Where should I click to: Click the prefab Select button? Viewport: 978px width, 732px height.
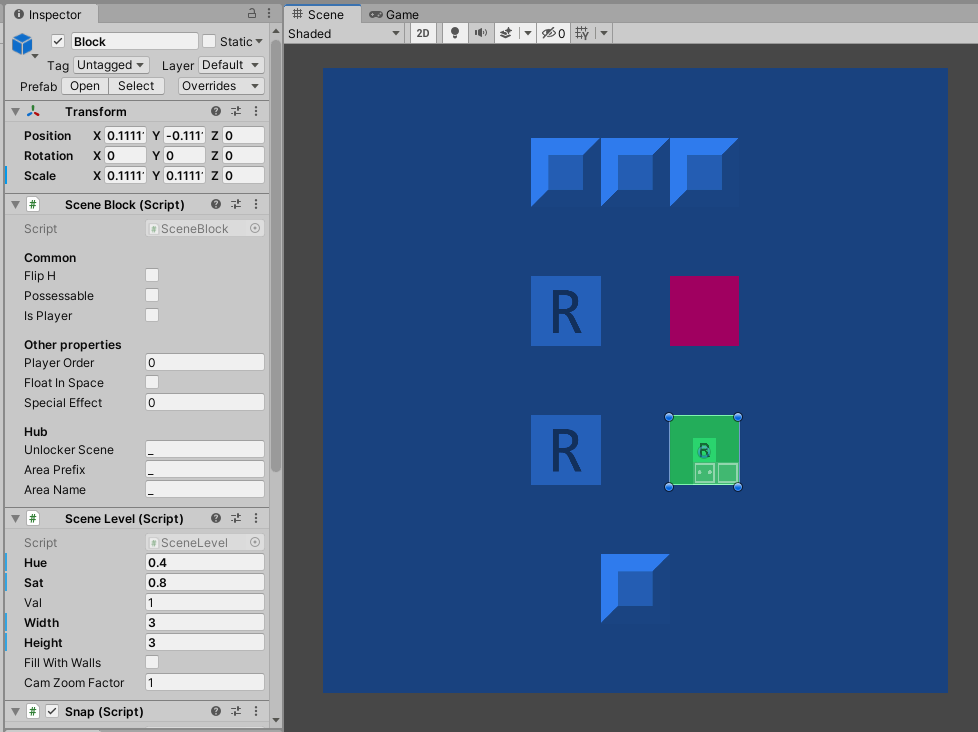pyautogui.click(x=136, y=85)
